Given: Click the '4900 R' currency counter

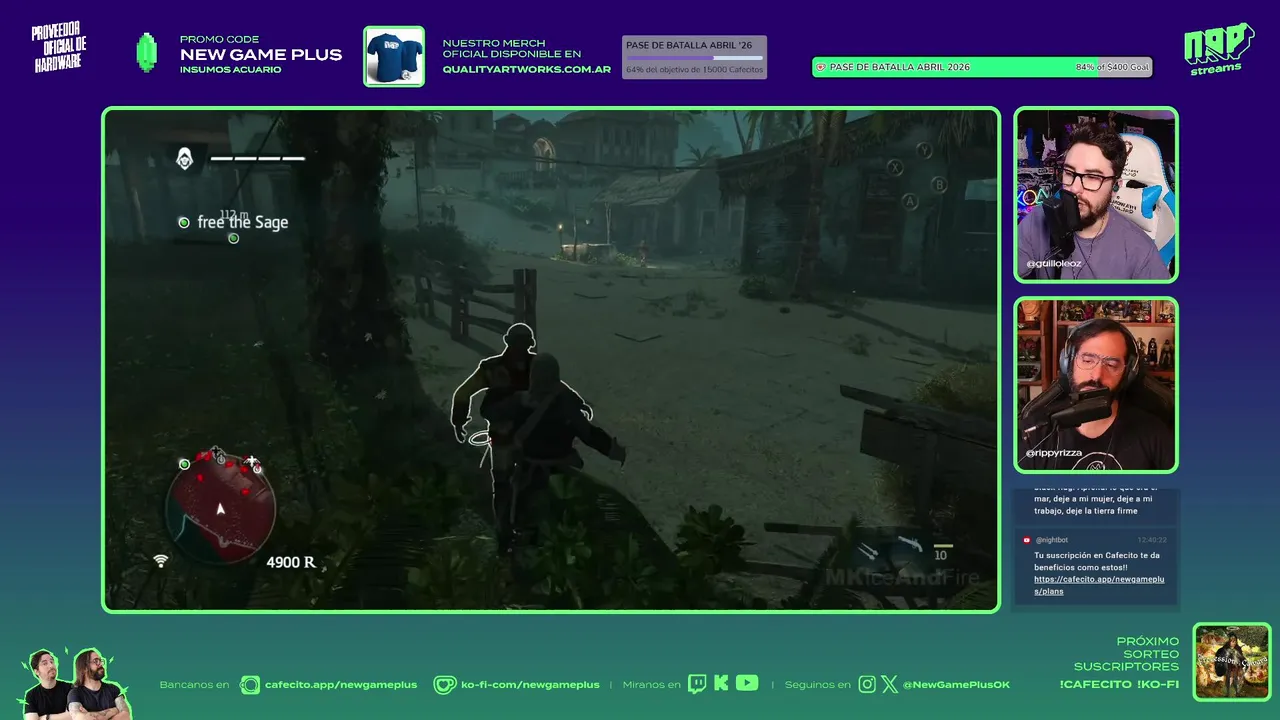Looking at the screenshot, I should [x=291, y=563].
